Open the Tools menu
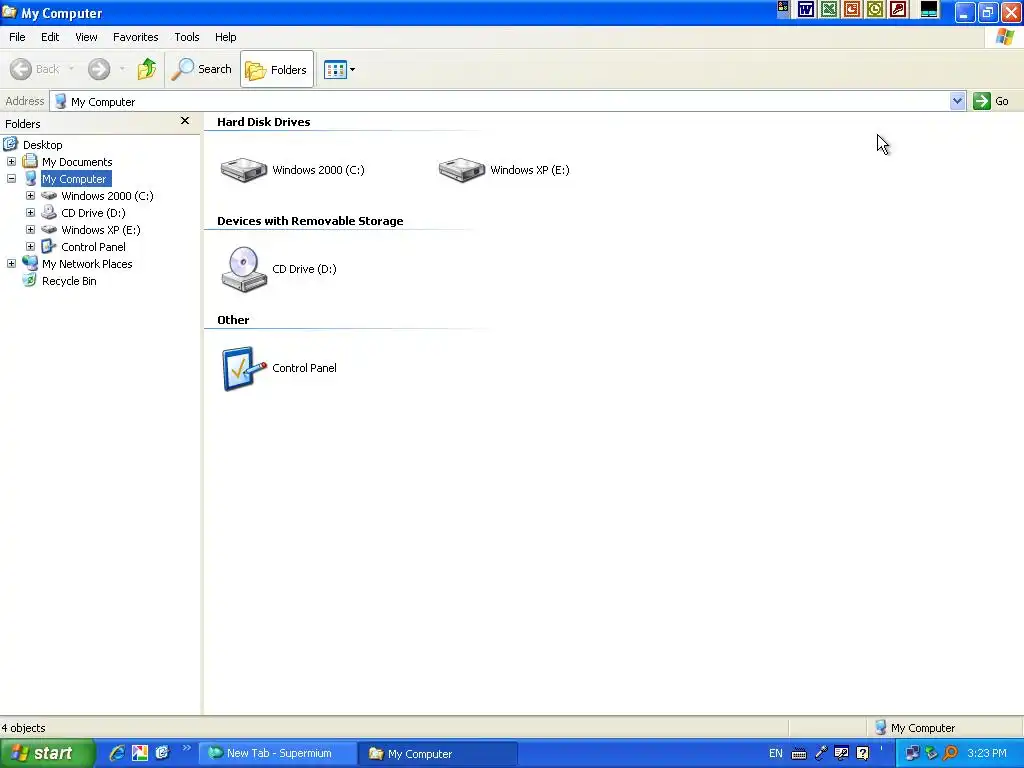The image size is (1024, 768). click(x=187, y=37)
